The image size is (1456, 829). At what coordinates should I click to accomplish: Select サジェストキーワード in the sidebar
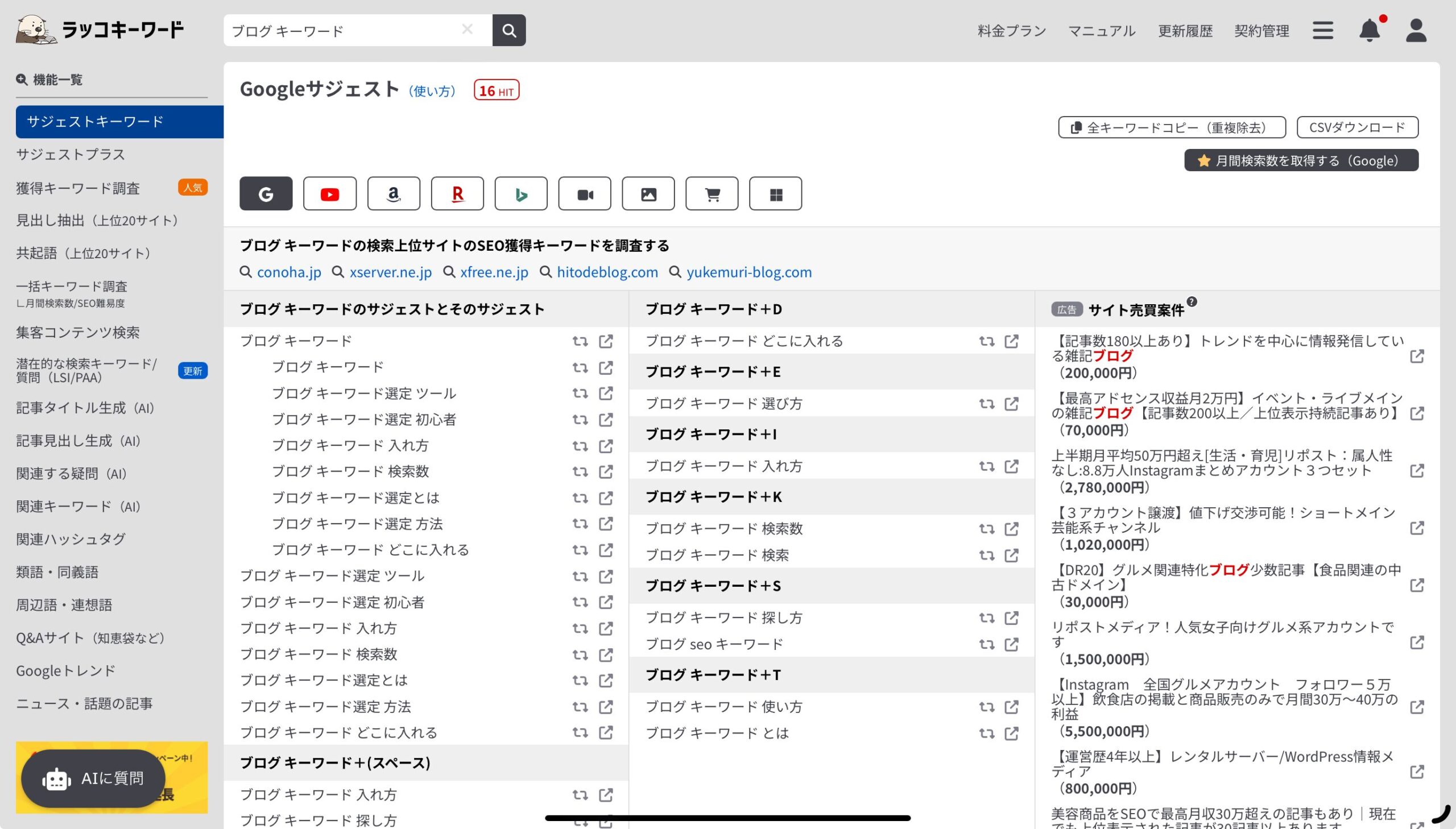click(119, 121)
